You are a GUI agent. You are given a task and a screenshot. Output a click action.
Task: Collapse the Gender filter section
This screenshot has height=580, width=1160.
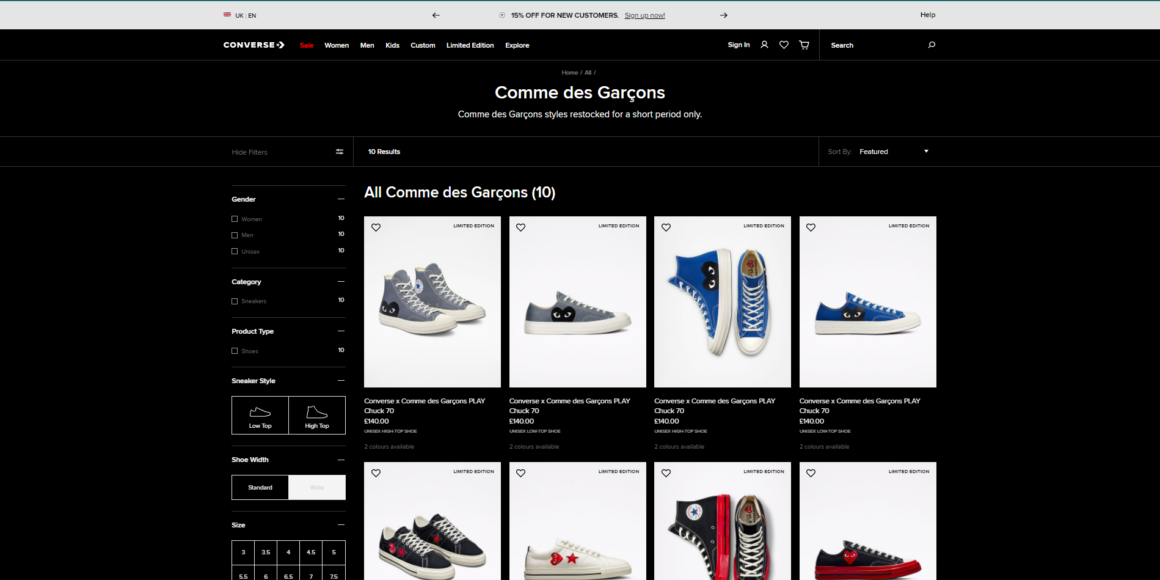pos(340,199)
